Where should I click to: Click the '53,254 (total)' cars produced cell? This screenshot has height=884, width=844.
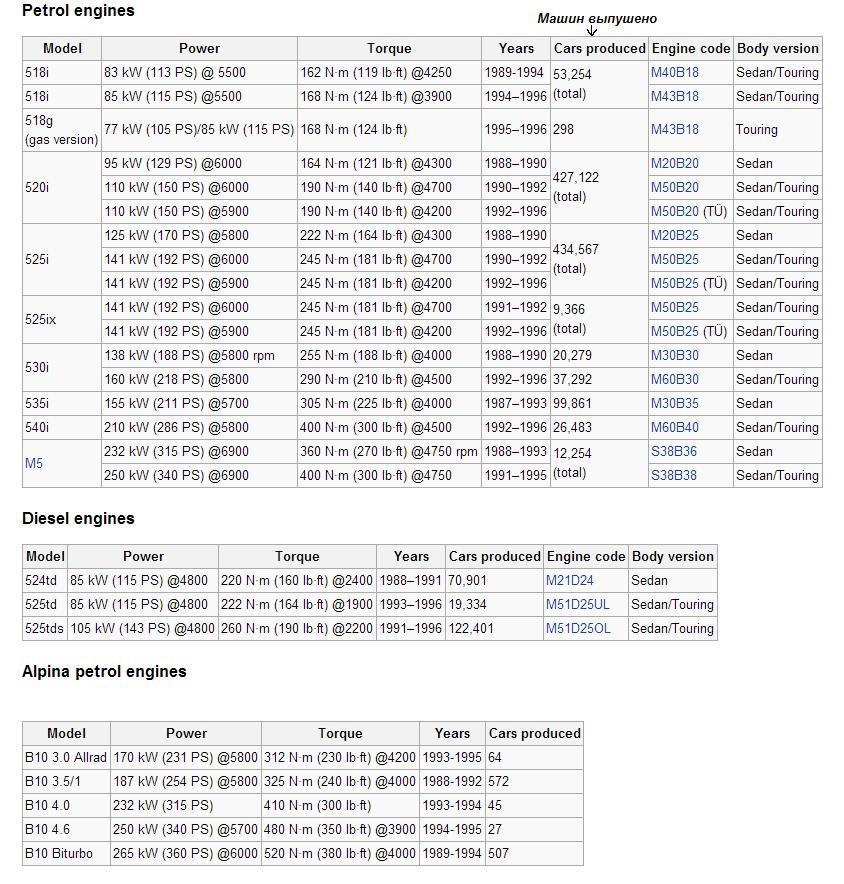(x=599, y=85)
